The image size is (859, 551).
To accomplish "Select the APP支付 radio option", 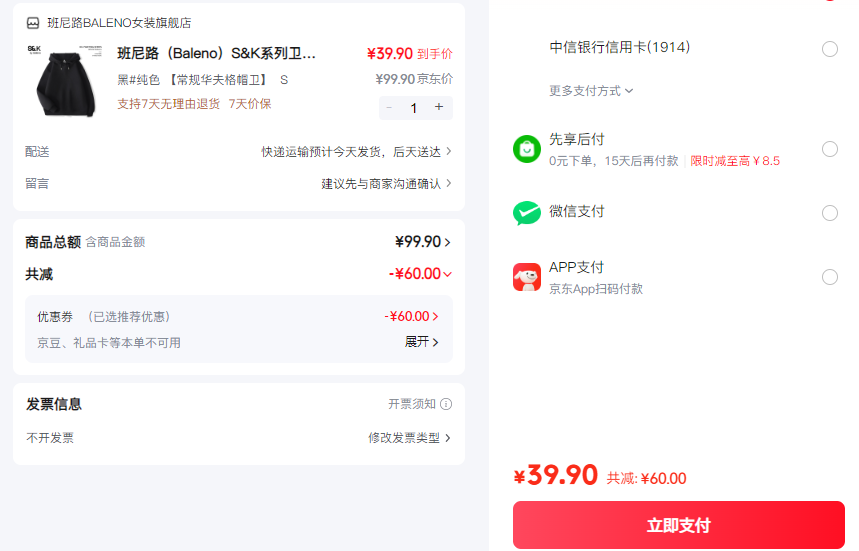I will click(829, 277).
